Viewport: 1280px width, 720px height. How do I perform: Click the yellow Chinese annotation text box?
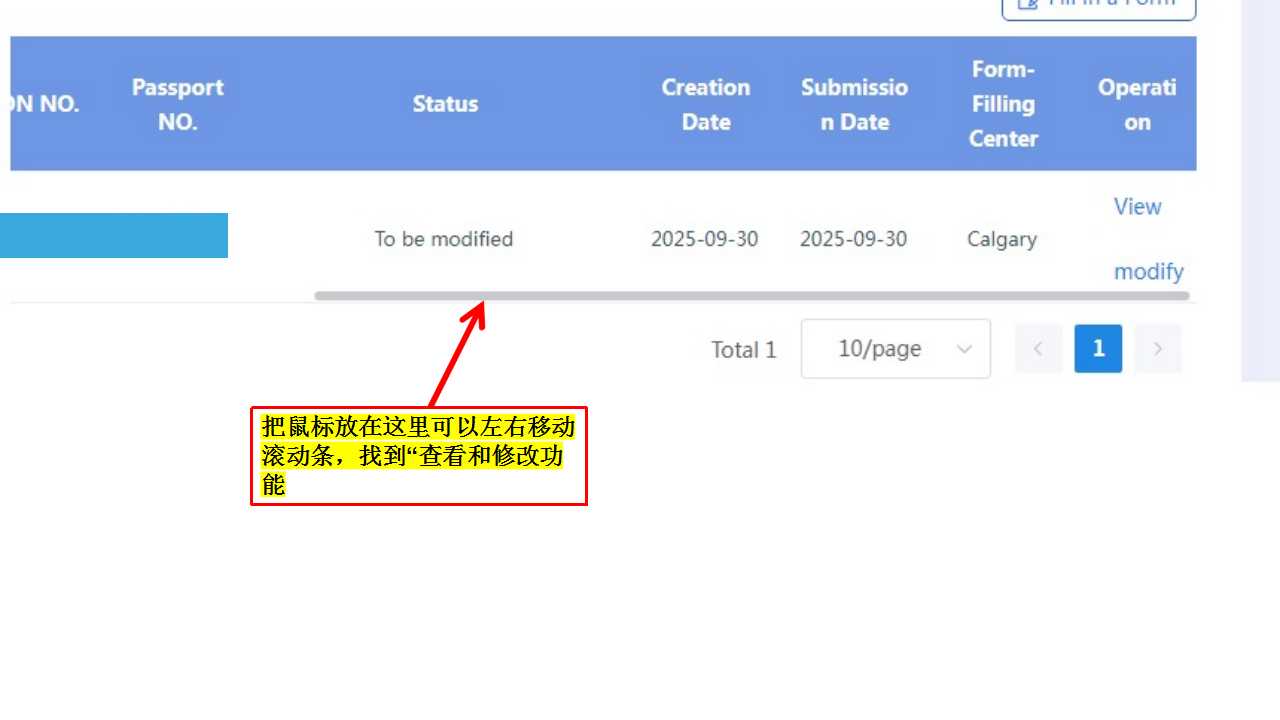pyautogui.click(x=418, y=455)
